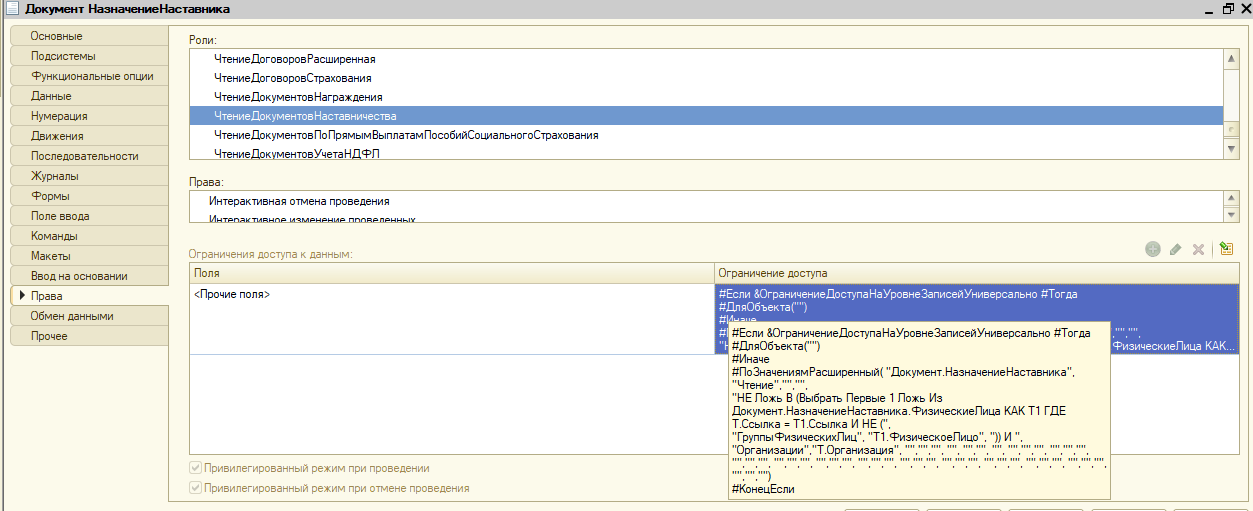Select role ЧтениеДокументовУчетаНДФЛ
1253x511 pixels.
706,153
